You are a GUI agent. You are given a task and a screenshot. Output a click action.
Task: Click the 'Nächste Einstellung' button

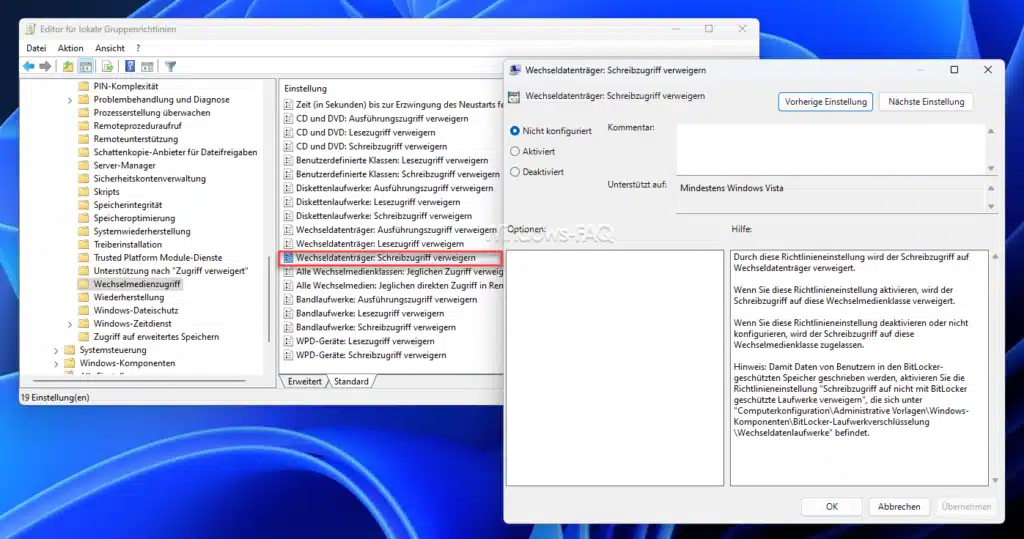926,102
